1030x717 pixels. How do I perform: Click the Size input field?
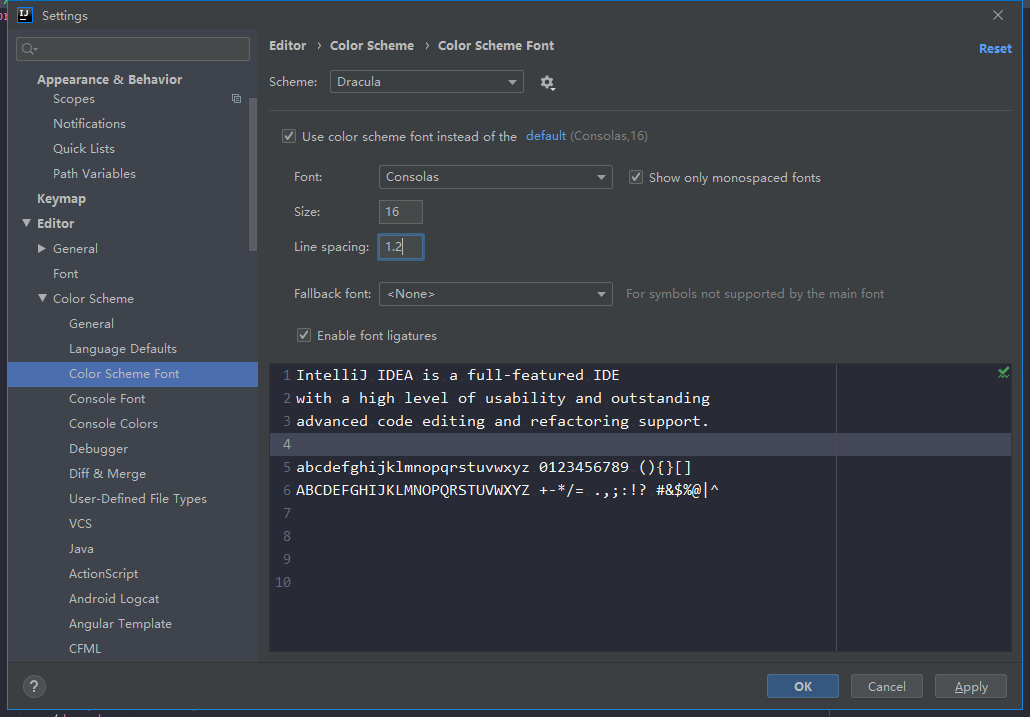coord(401,212)
